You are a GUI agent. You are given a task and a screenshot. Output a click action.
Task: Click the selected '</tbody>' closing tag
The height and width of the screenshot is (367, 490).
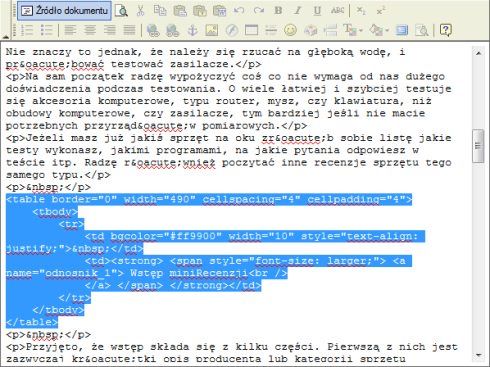click(x=58, y=310)
